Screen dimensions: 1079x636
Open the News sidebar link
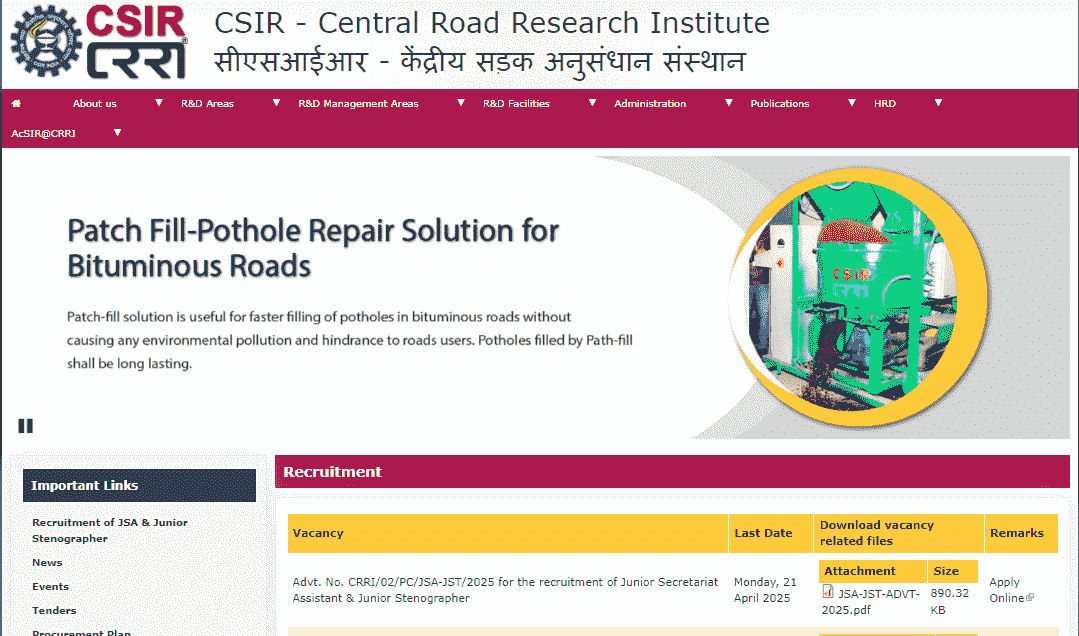coord(47,563)
